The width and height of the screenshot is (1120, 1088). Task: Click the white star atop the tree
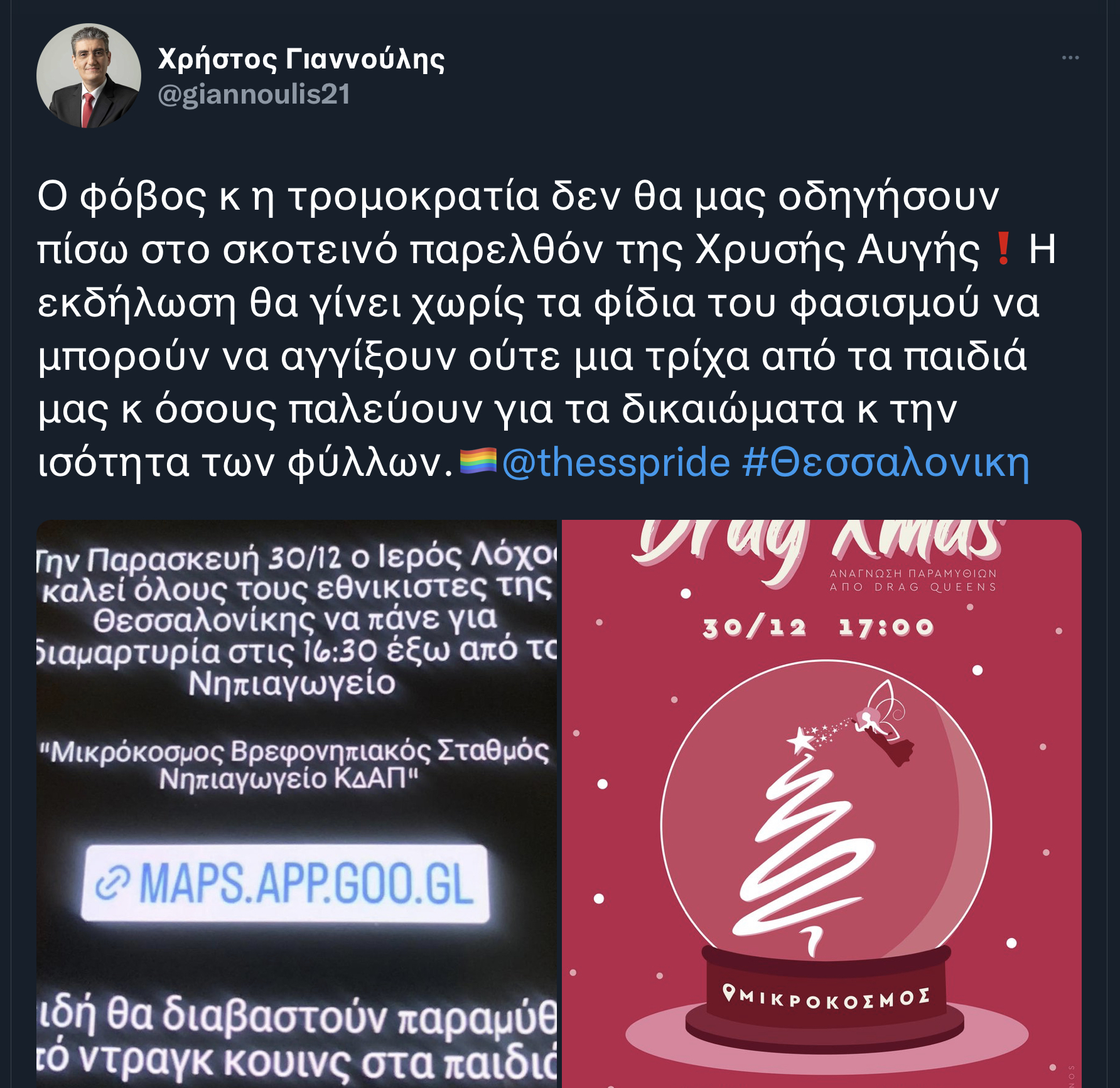801,740
